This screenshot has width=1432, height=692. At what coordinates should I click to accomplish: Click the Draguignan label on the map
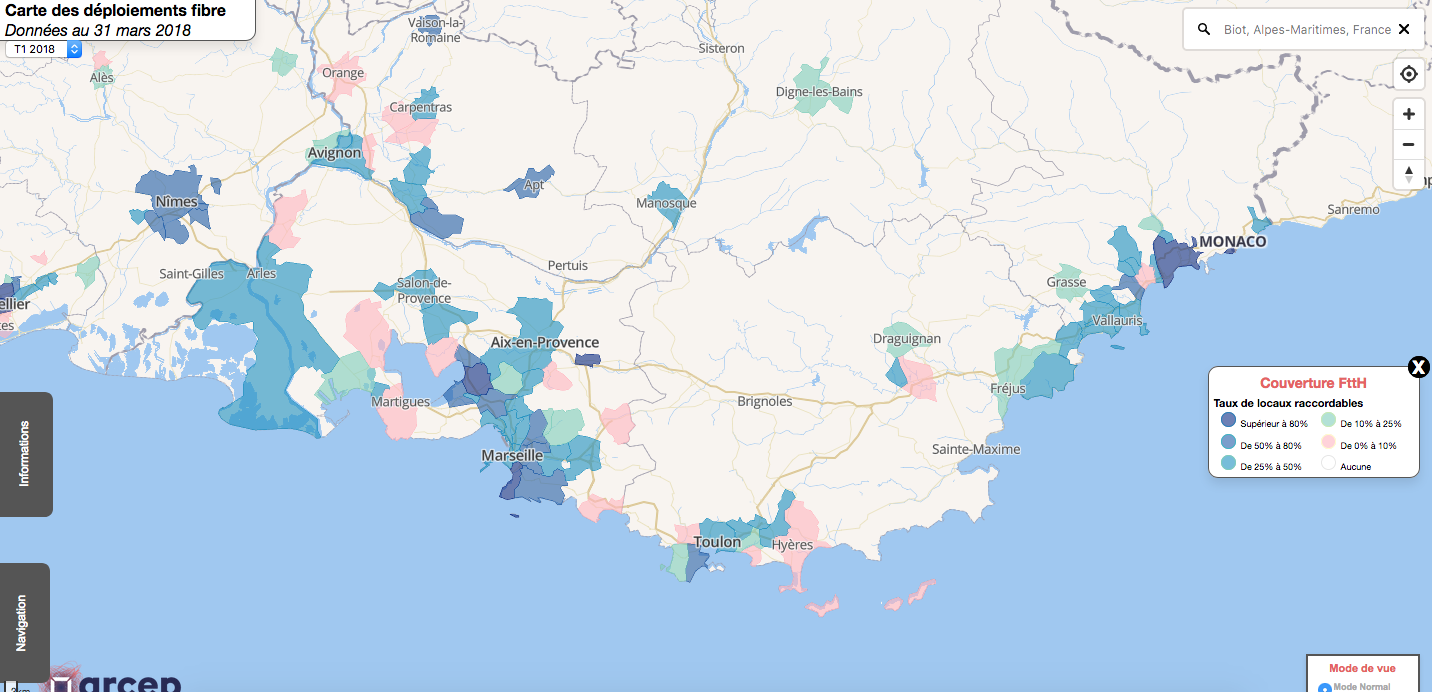click(x=907, y=339)
